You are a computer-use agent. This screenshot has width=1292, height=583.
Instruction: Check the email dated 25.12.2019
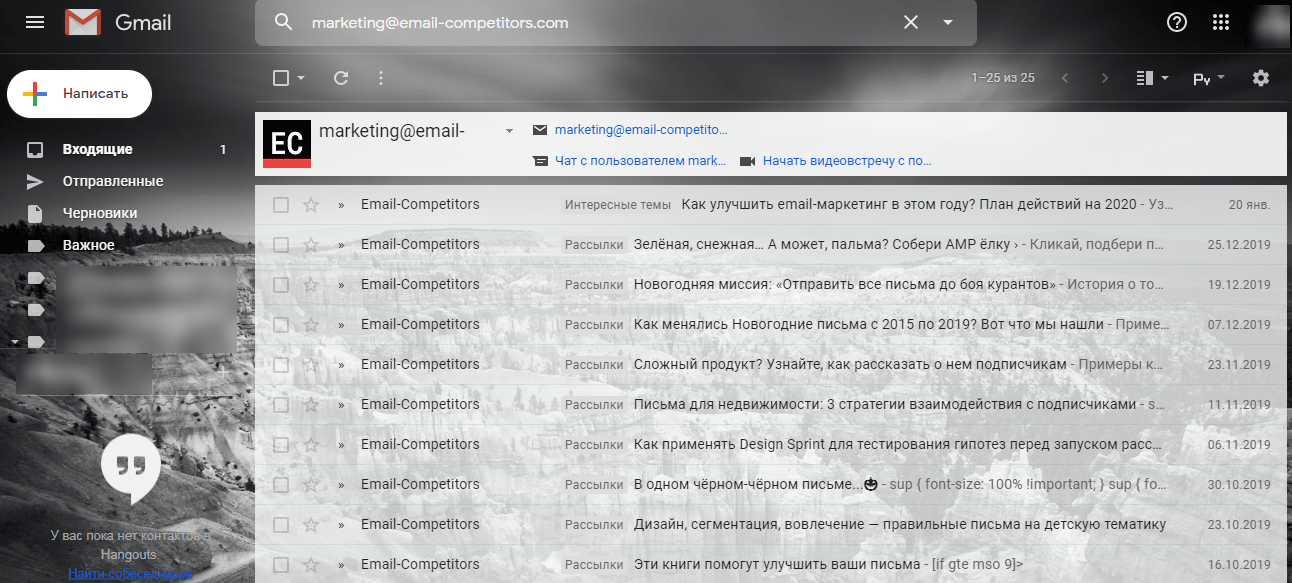(x=281, y=245)
